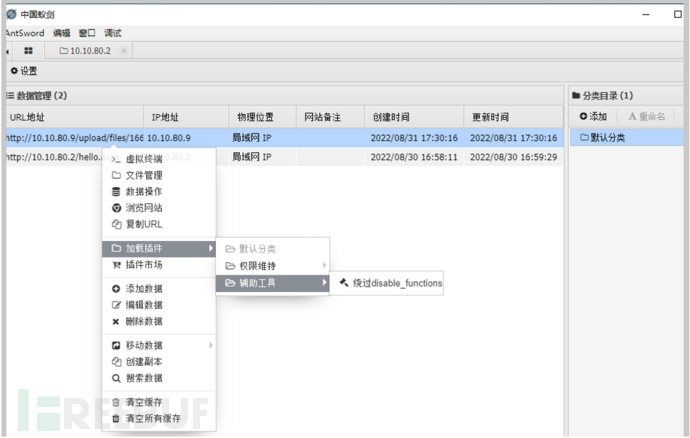690x438 pixels.
Task: Click the hammer icon beside 绕过disable_functions
Action: coord(344,283)
